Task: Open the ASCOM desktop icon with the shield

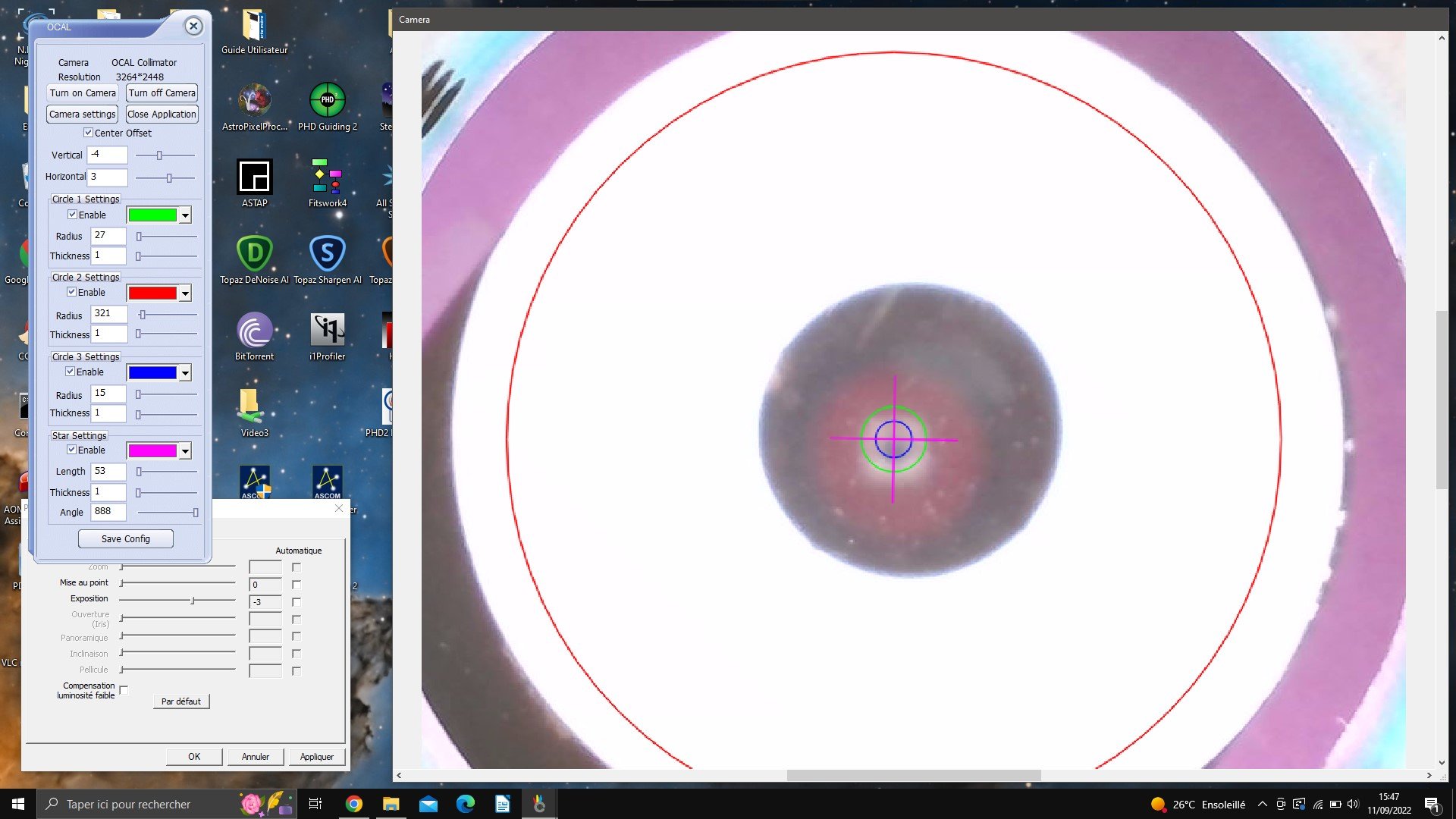Action: click(255, 482)
